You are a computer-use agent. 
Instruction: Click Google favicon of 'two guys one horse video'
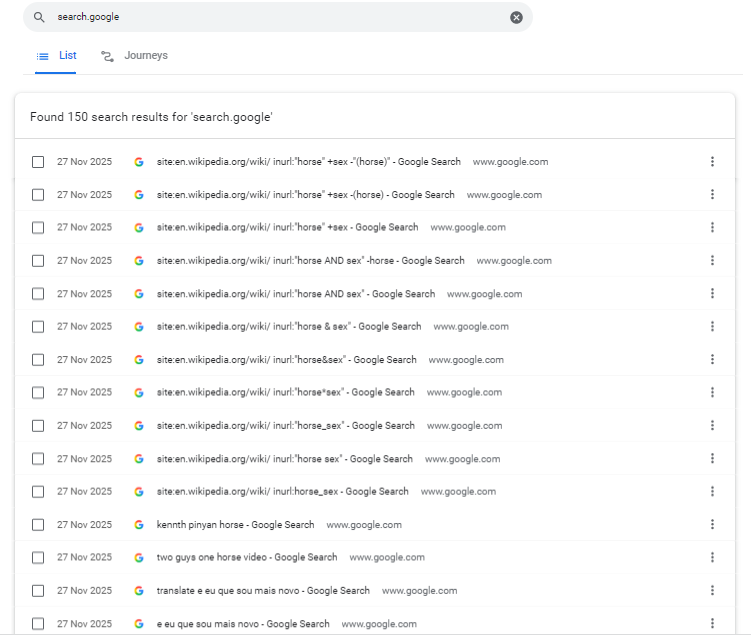tap(139, 557)
